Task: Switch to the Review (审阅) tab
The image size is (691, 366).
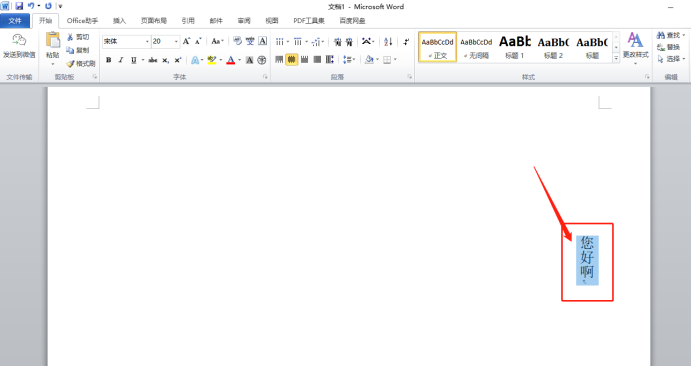Action: 244,21
